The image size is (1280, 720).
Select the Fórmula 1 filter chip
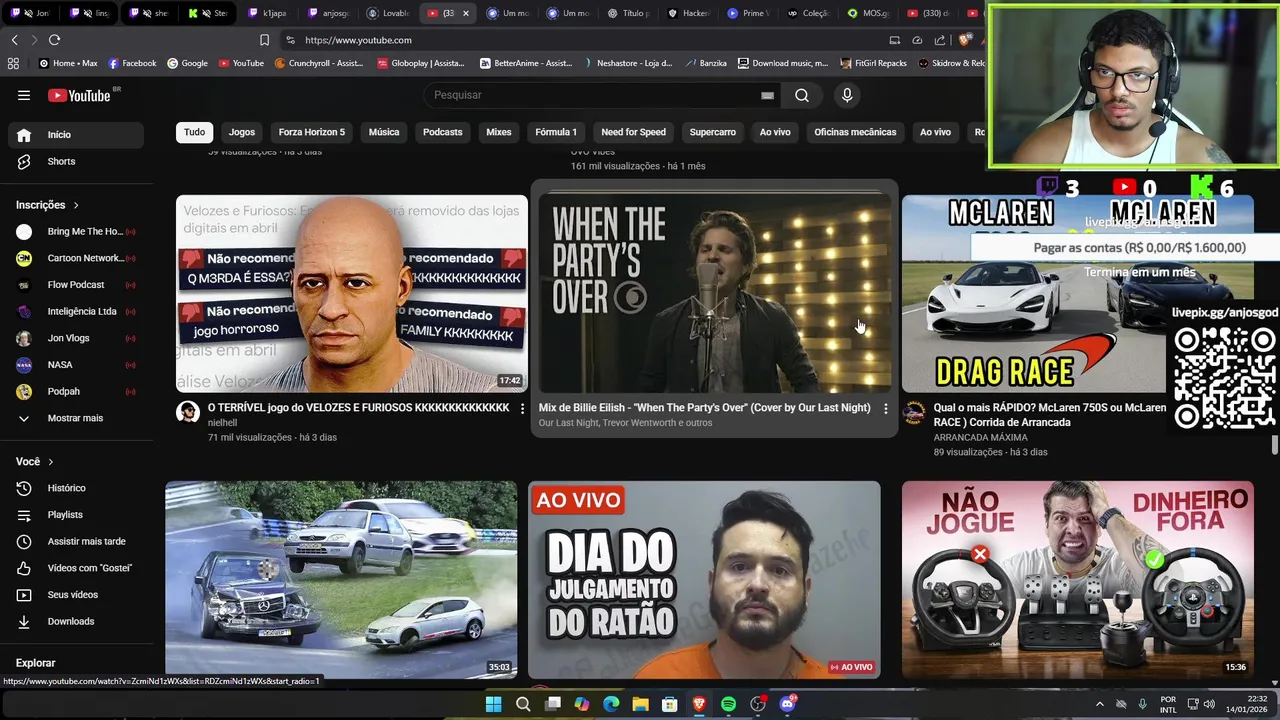tap(556, 132)
